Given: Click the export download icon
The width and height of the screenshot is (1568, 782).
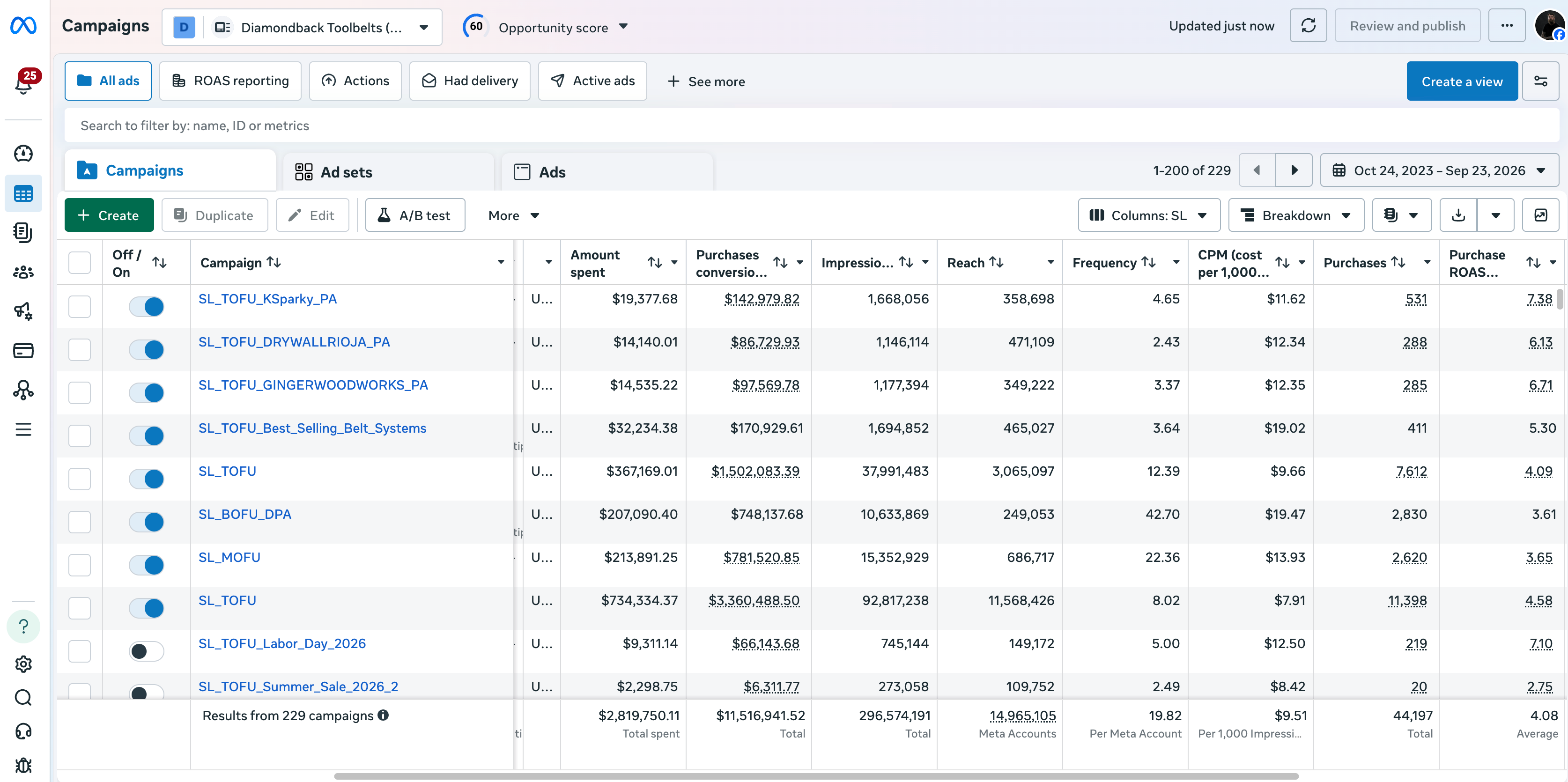Looking at the screenshot, I should click(x=1458, y=215).
